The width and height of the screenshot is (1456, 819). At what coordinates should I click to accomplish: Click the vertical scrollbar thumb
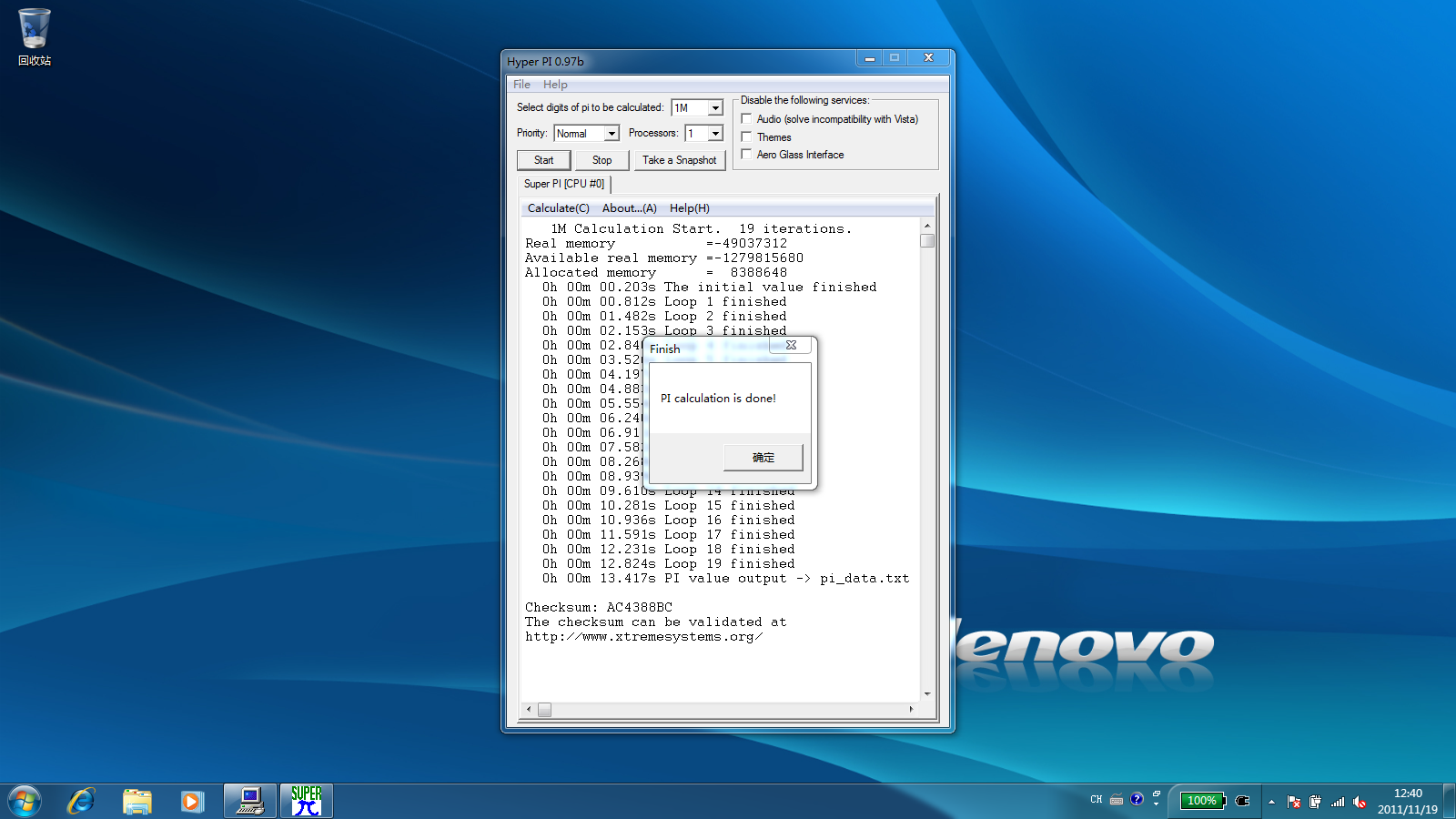[927, 241]
